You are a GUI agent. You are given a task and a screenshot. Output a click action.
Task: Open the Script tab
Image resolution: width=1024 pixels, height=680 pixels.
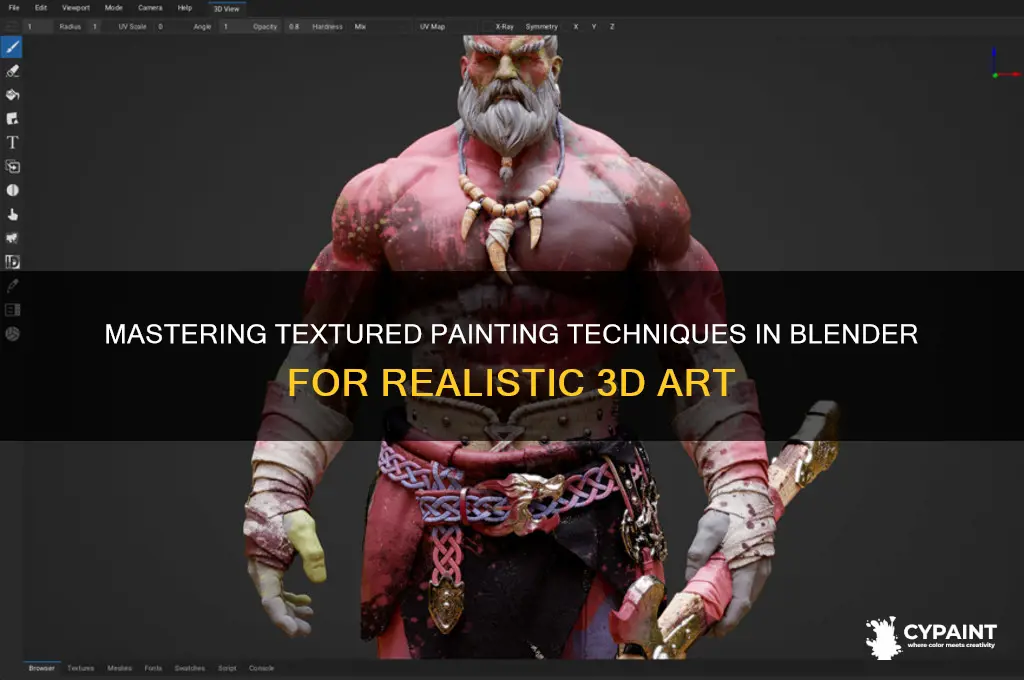(x=227, y=668)
